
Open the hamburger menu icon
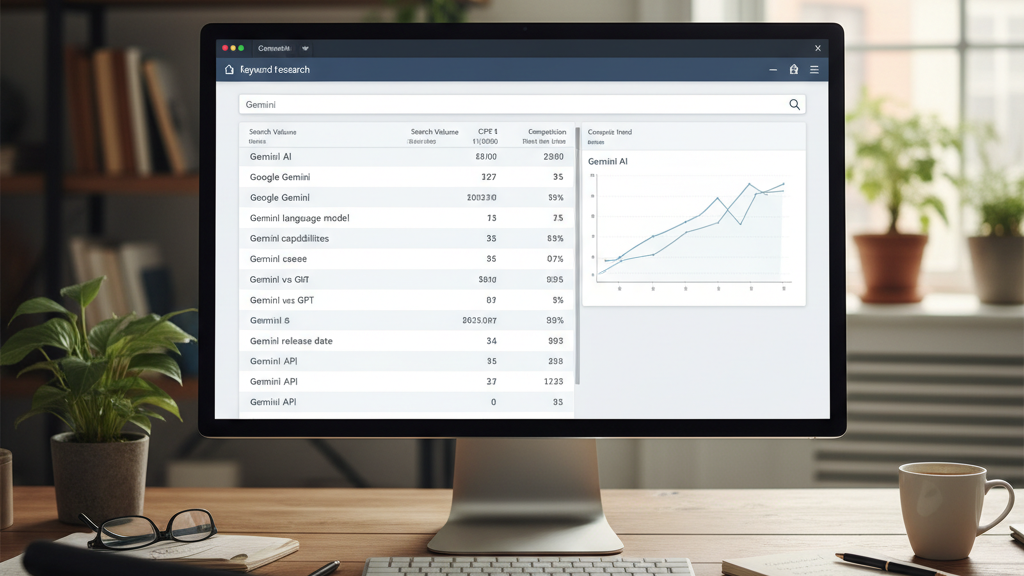814,69
